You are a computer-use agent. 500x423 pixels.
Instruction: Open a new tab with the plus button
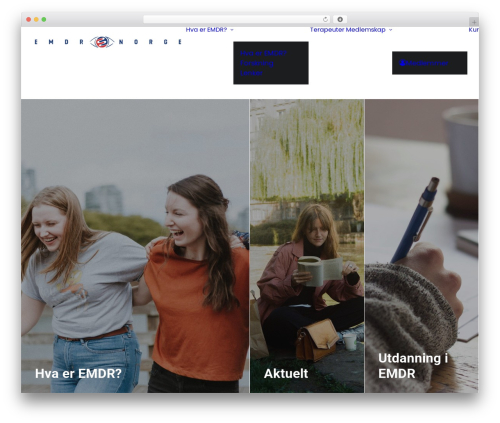coord(474,22)
